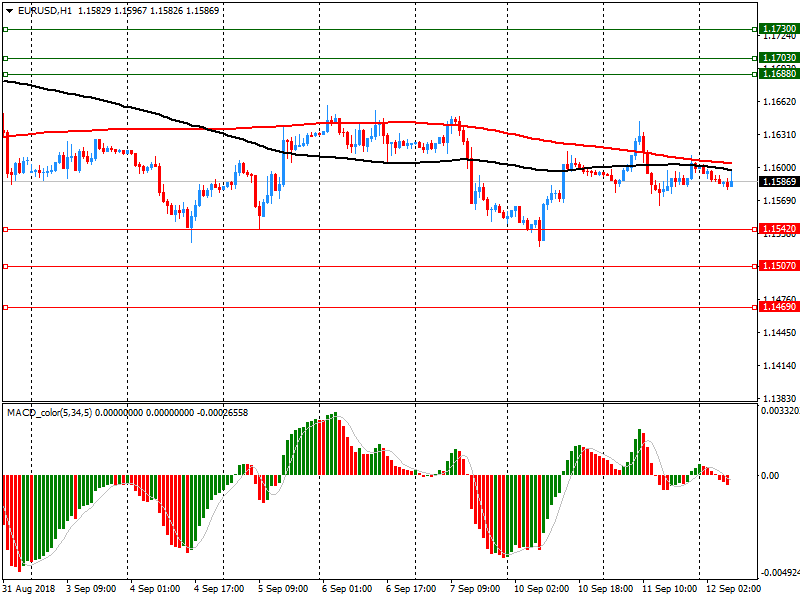The image size is (800, 600).
Task: Select the red 1.15070 price label
Action: [777, 266]
